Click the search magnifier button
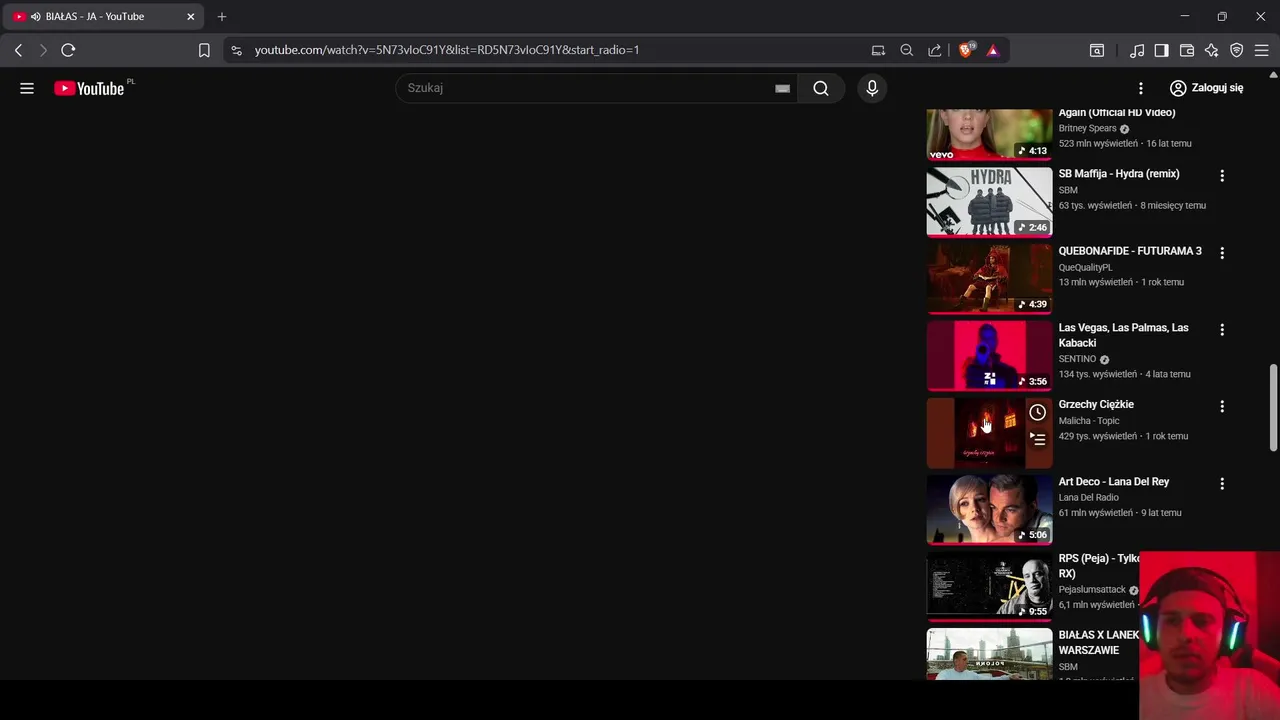The image size is (1280, 720). coord(821,88)
